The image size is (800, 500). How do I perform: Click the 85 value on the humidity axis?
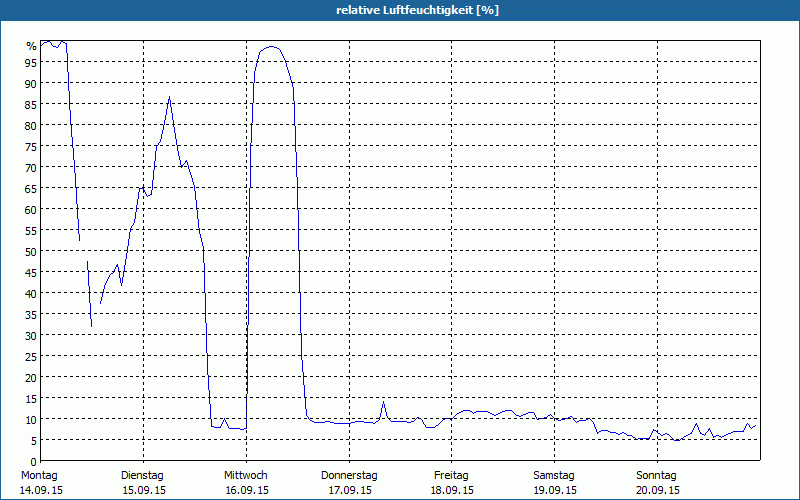coord(31,104)
